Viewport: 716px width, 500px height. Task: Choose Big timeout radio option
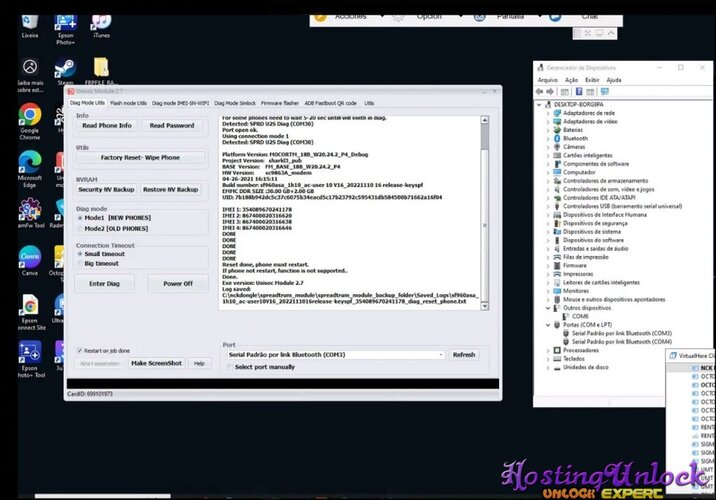[80, 263]
